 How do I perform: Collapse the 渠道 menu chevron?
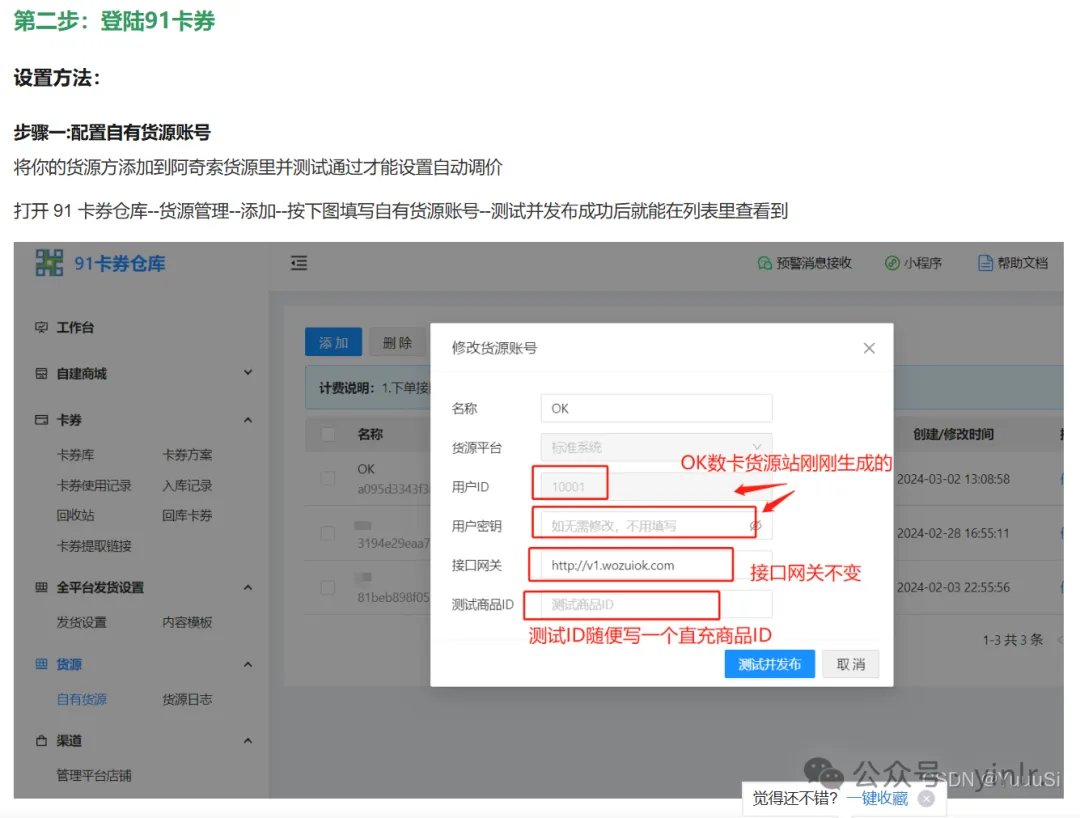[x=248, y=741]
